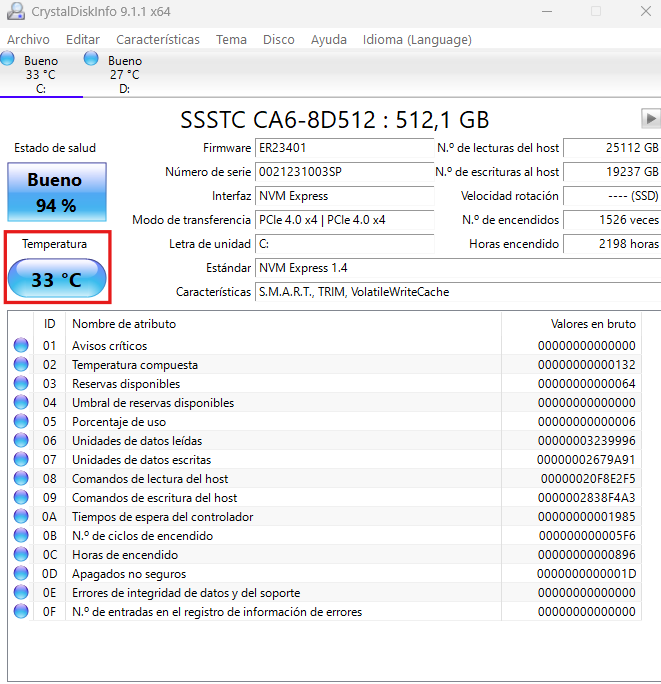Open the Características menu
This screenshot has height=684, width=661.
(158, 40)
